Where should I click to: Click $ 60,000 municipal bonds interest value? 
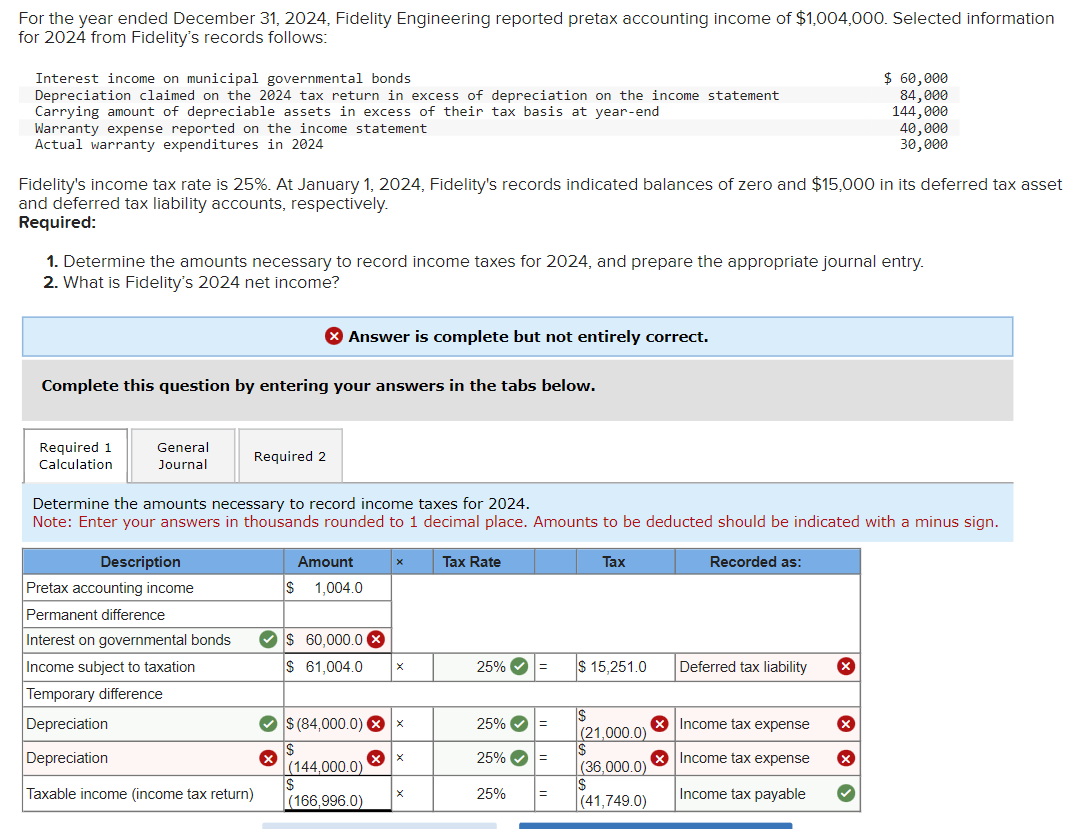pos(915,78)
